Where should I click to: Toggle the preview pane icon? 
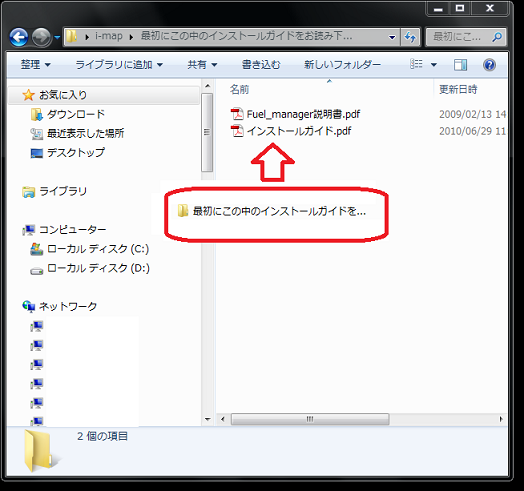[x=460, y=65]
